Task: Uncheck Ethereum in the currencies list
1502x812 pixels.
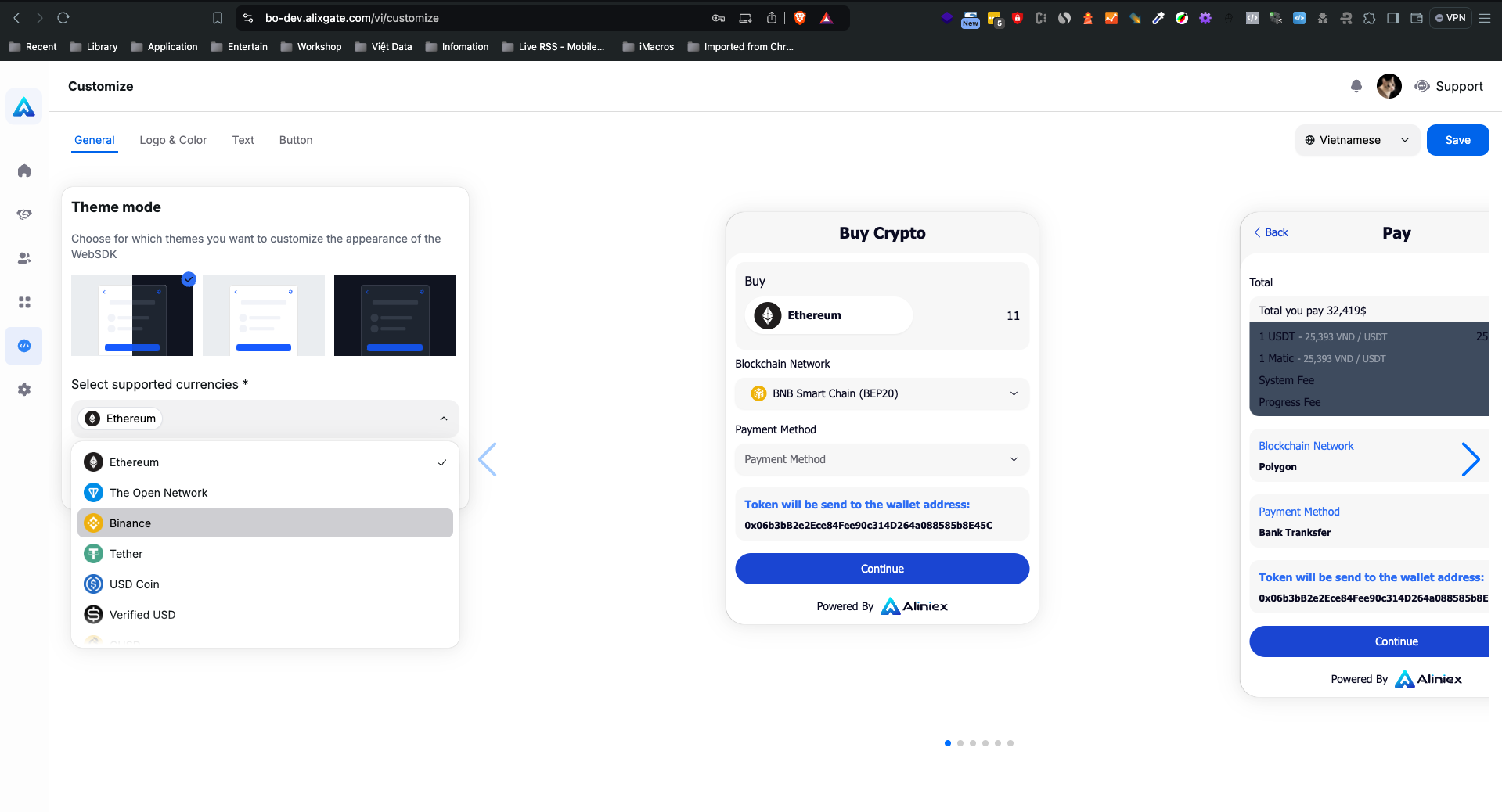Action: point(265,462)
